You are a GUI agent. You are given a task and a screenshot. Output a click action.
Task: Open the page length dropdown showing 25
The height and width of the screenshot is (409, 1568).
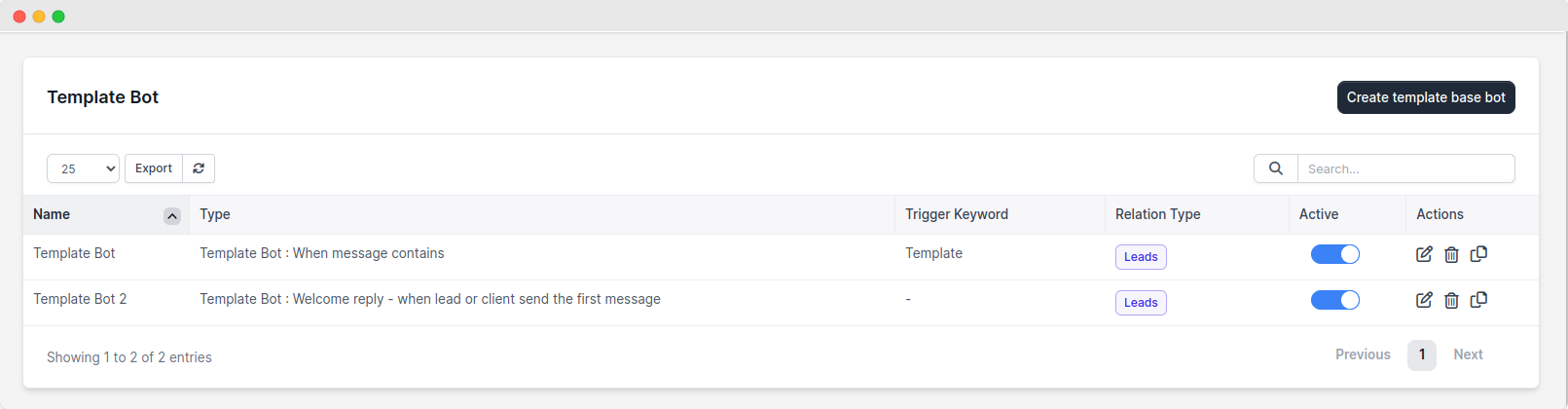[83, 168]
